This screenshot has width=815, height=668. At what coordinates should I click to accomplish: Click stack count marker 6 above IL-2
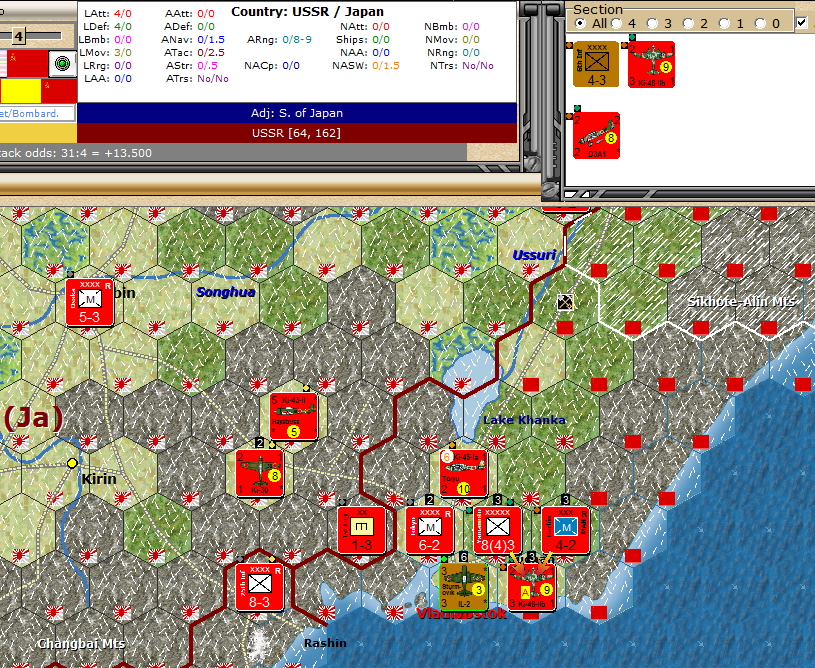click(464, 557)
